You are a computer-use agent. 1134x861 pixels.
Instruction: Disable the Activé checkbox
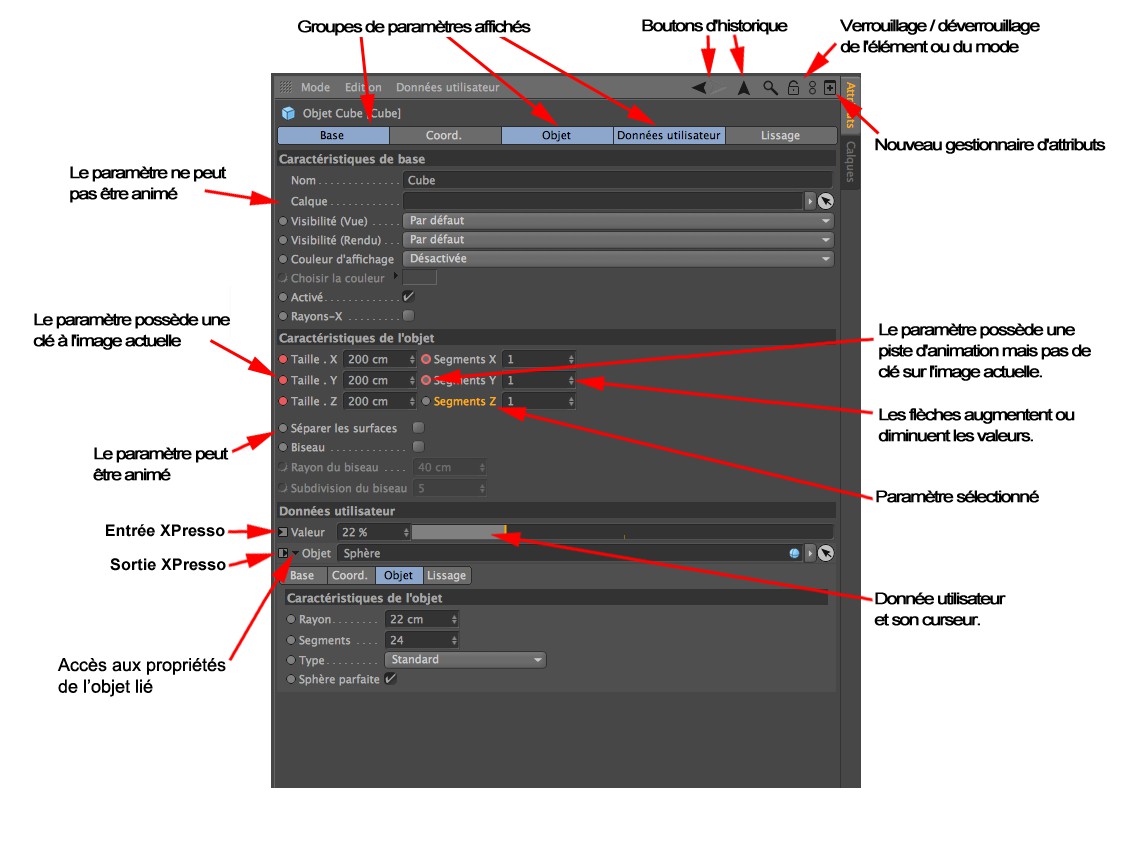[x=408, y=297]
